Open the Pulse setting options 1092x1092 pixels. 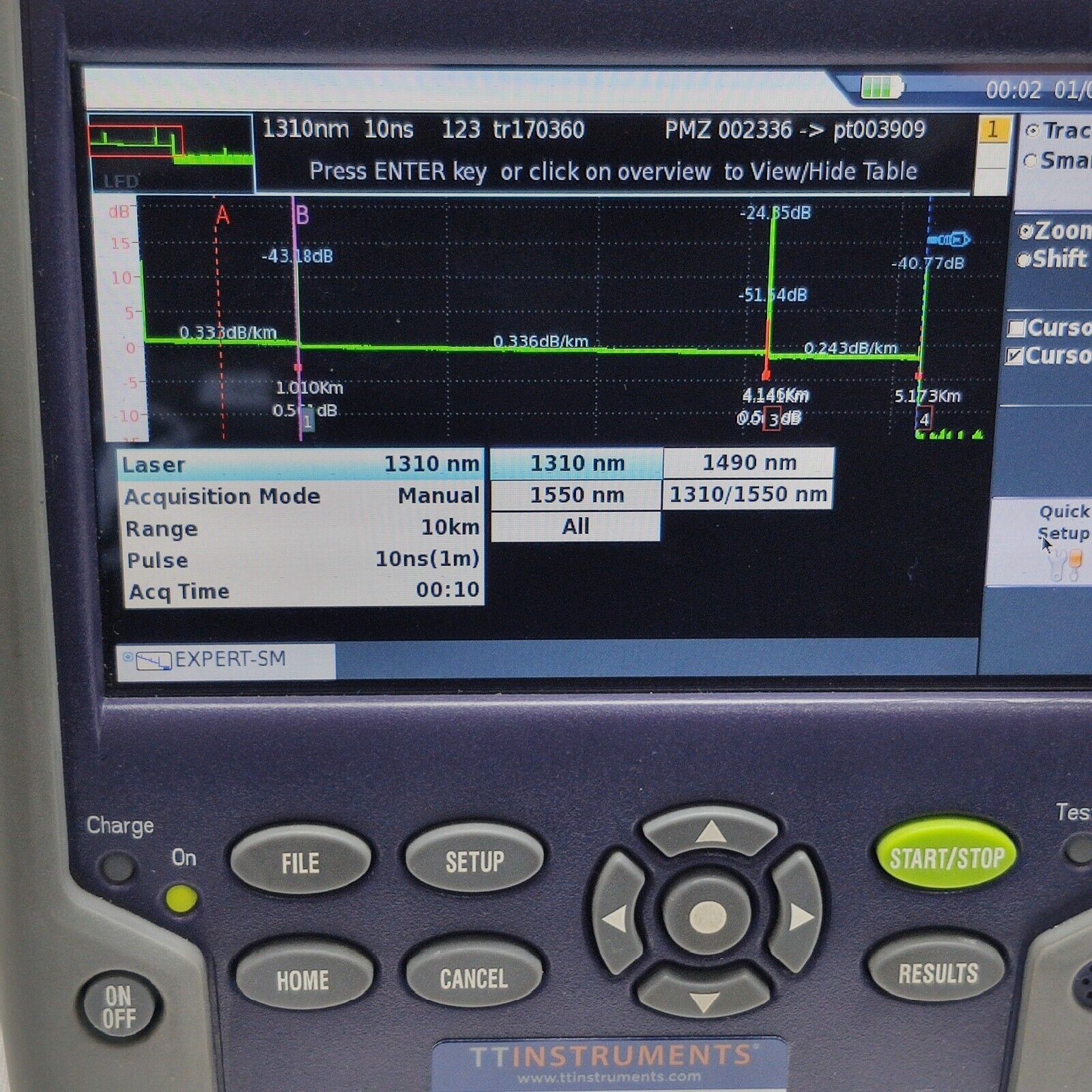click(x=300, y=560)
